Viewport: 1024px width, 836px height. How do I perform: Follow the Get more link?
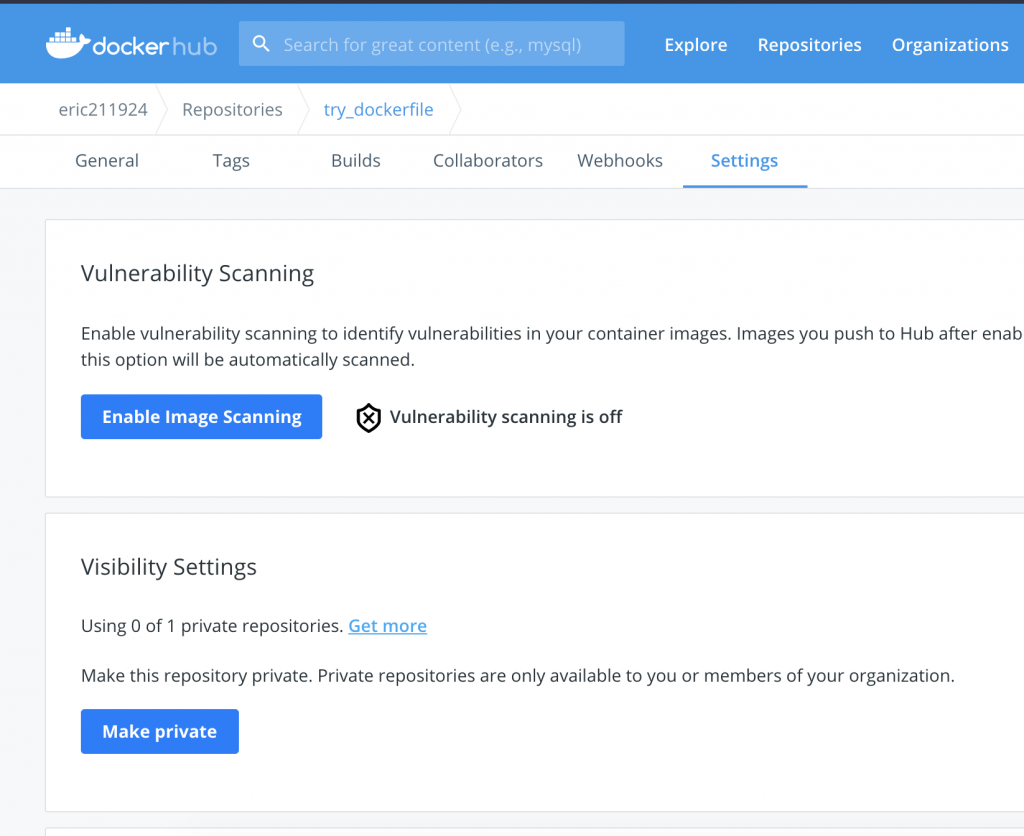[x=387, y=626]
